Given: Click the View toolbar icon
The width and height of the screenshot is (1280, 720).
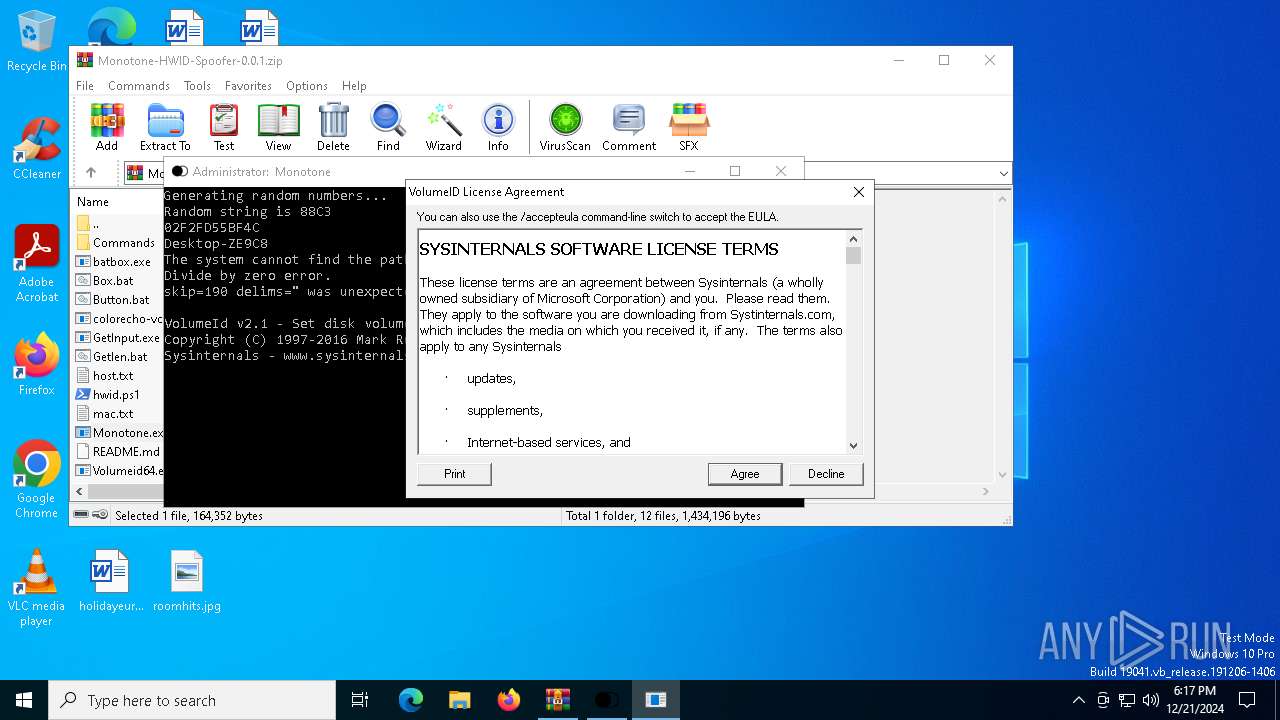Looking at the screenshot, I should pos(278,127).
